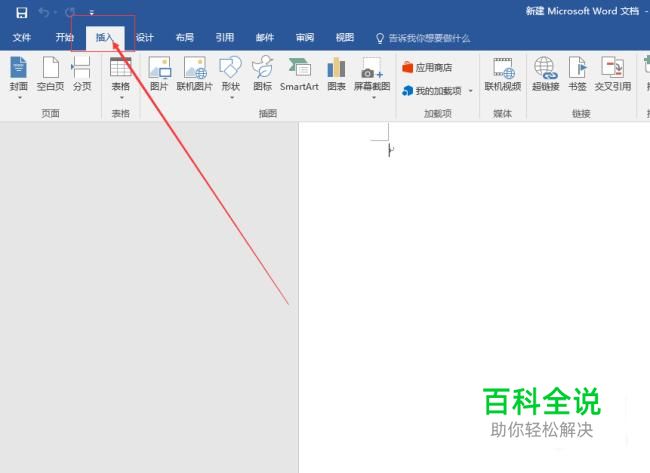The image size is (650, 473).
Task: Click the 告诉我你想要做什么 search box
Action: click(429, 39)
